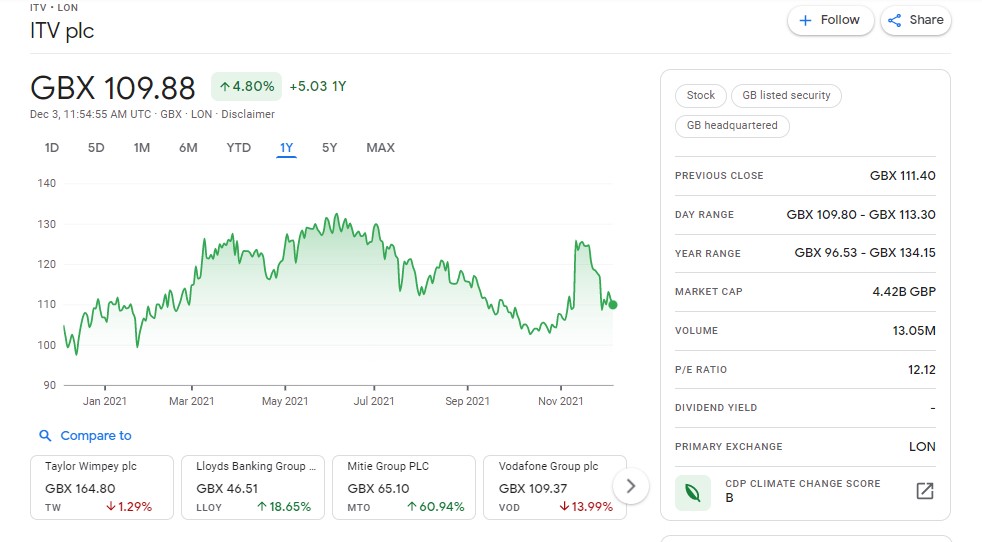Click the Mar 2021 axis label
982x542 pixels.
point(192,401)
